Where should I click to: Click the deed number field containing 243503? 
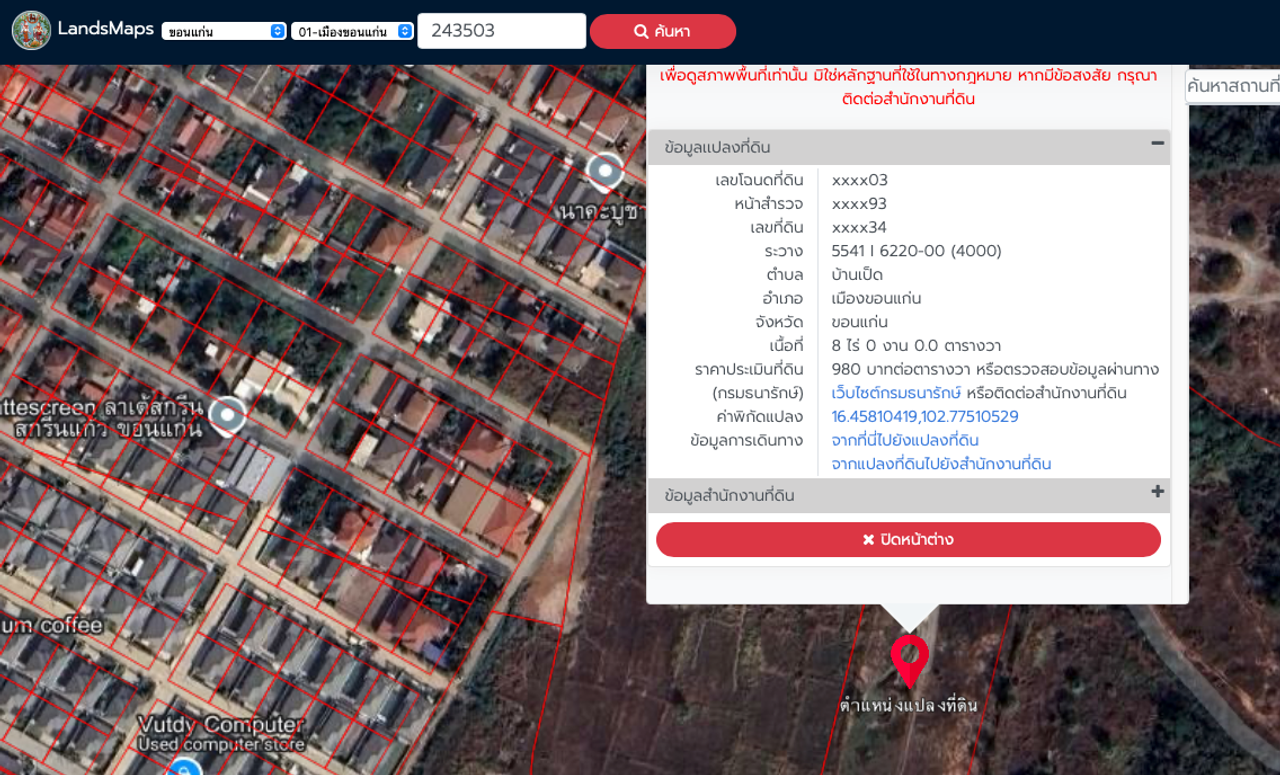click(501, 31)
